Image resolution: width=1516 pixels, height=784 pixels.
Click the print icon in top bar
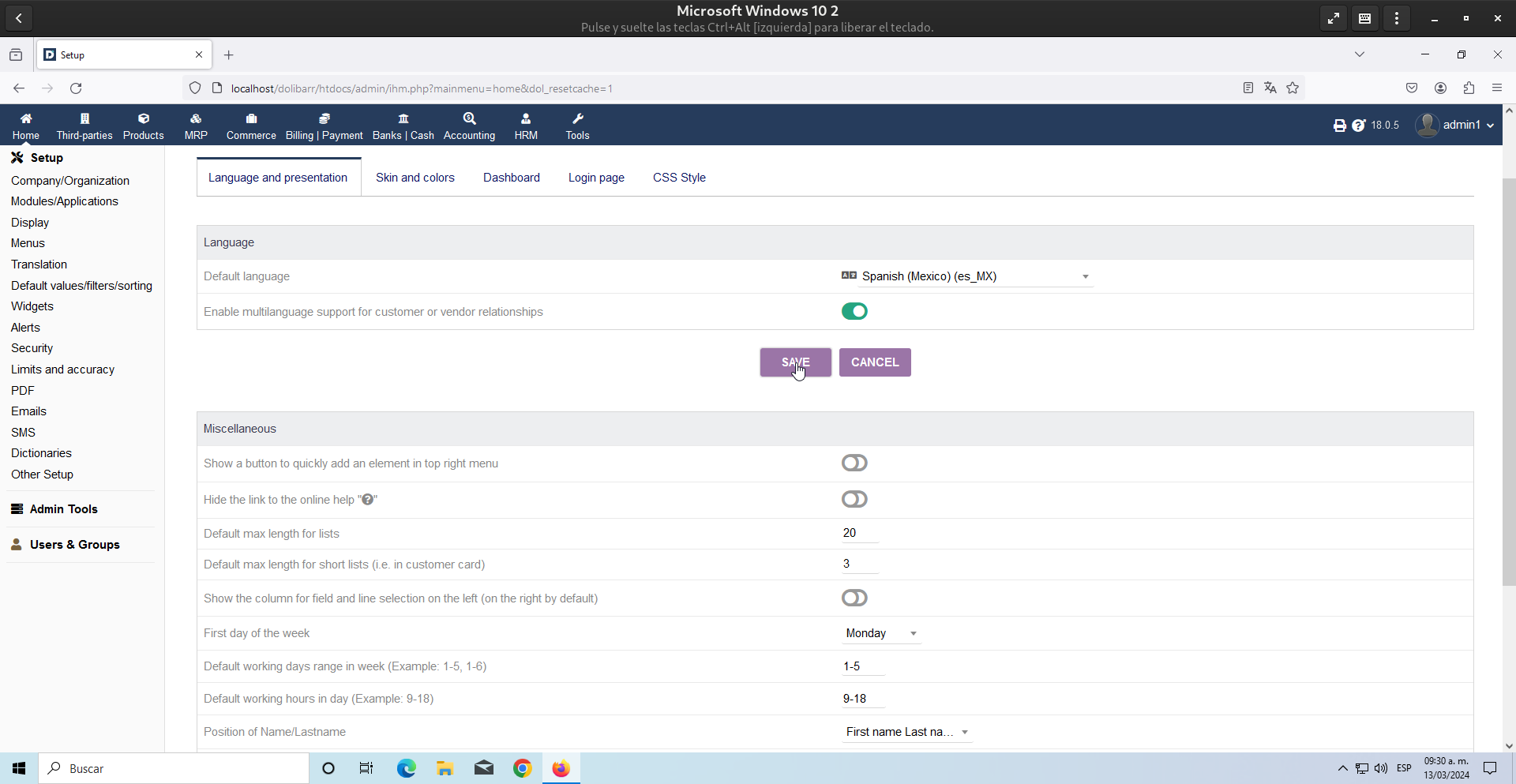pos(1339,126)
